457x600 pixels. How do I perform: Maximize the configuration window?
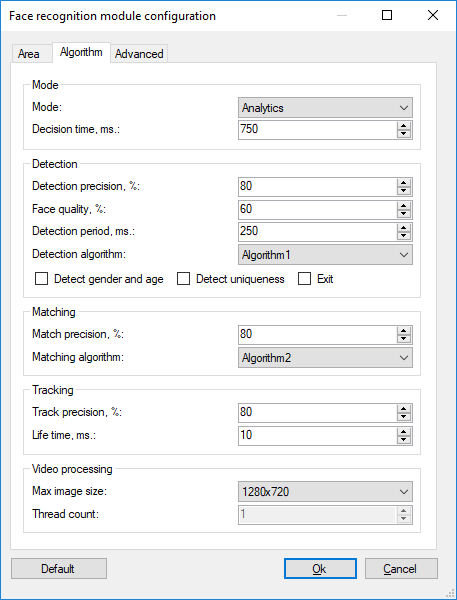387,15
